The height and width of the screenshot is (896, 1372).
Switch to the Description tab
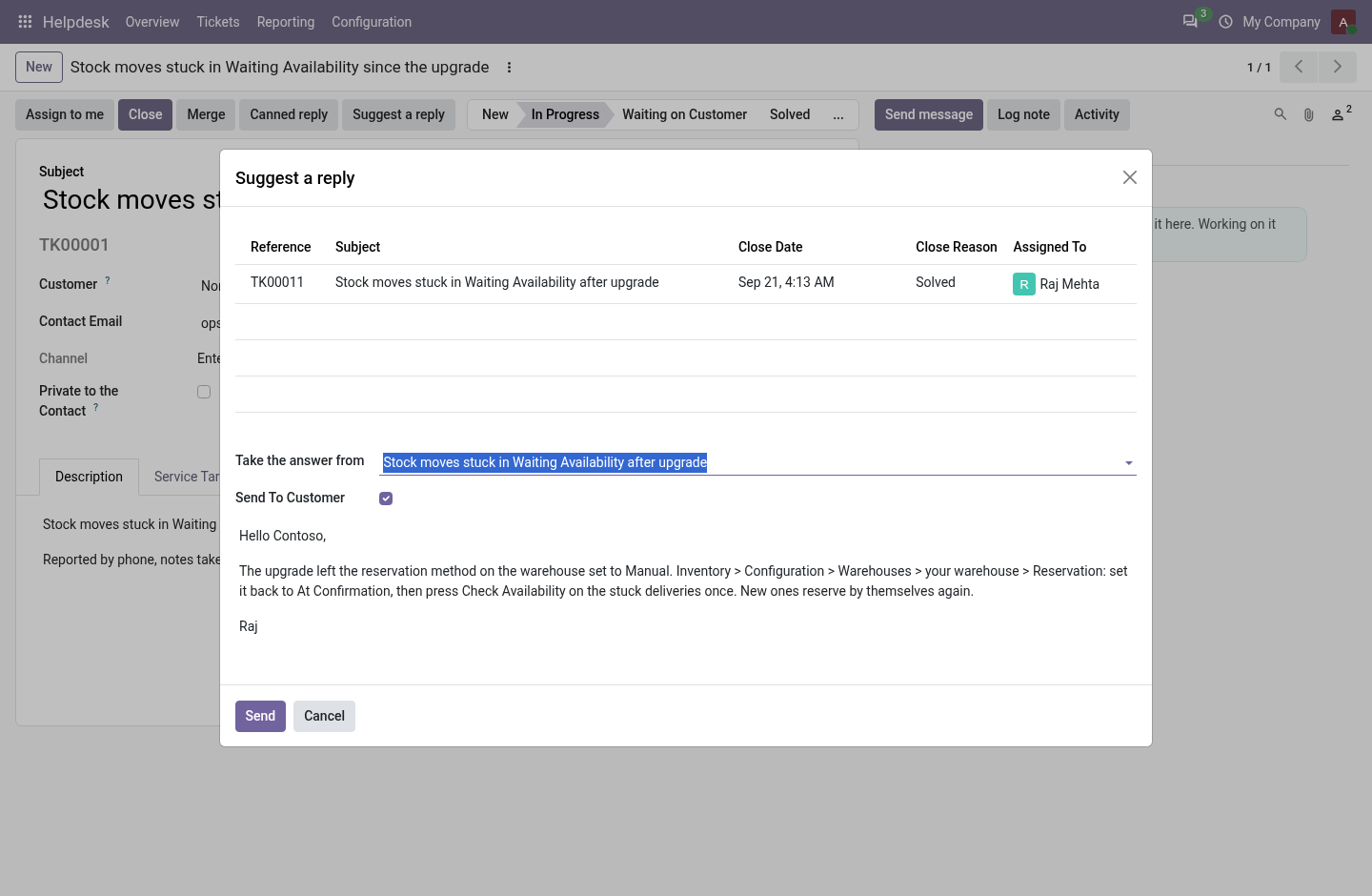click(x=89, y=477)
